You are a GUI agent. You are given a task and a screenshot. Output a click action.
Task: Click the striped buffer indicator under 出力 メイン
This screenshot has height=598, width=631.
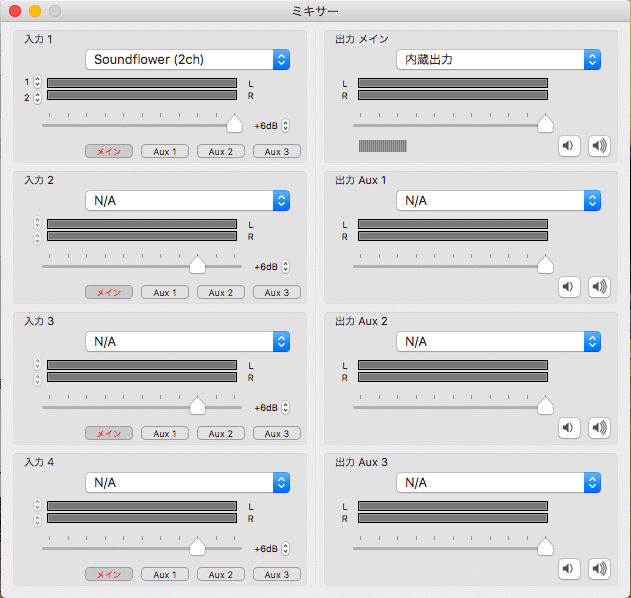pos(383,146)
